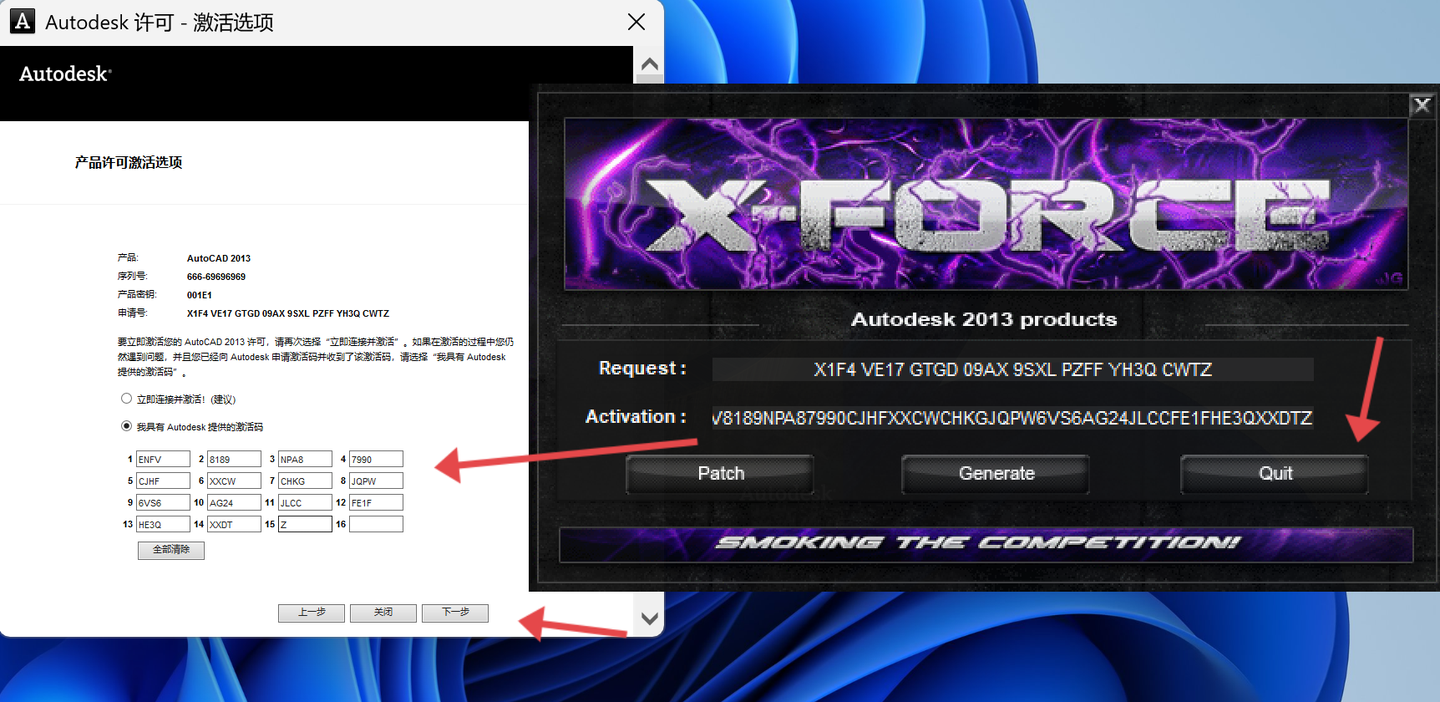The image size is (1440, 702).
Task: Click activation code field 15 containing Z
Action: [305, 524]
